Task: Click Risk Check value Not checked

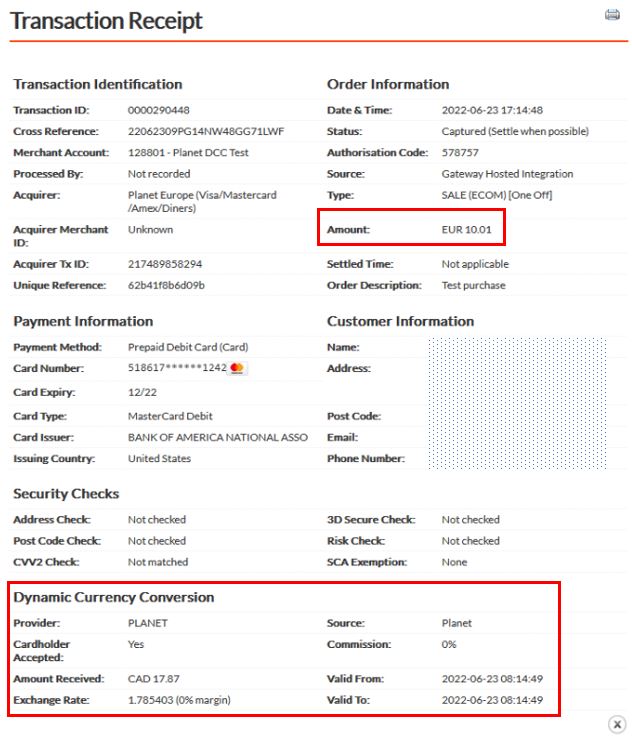Action: click(470, 541)
